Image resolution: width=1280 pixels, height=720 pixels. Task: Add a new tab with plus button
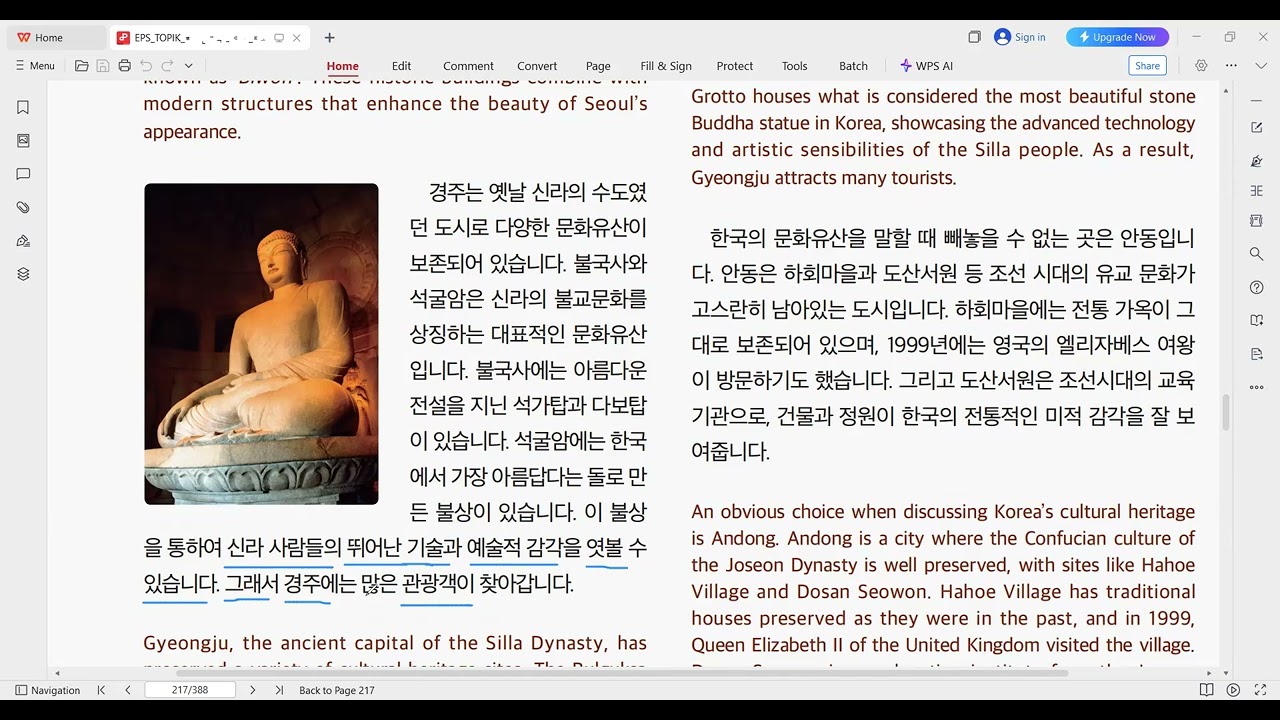point(329,38)
